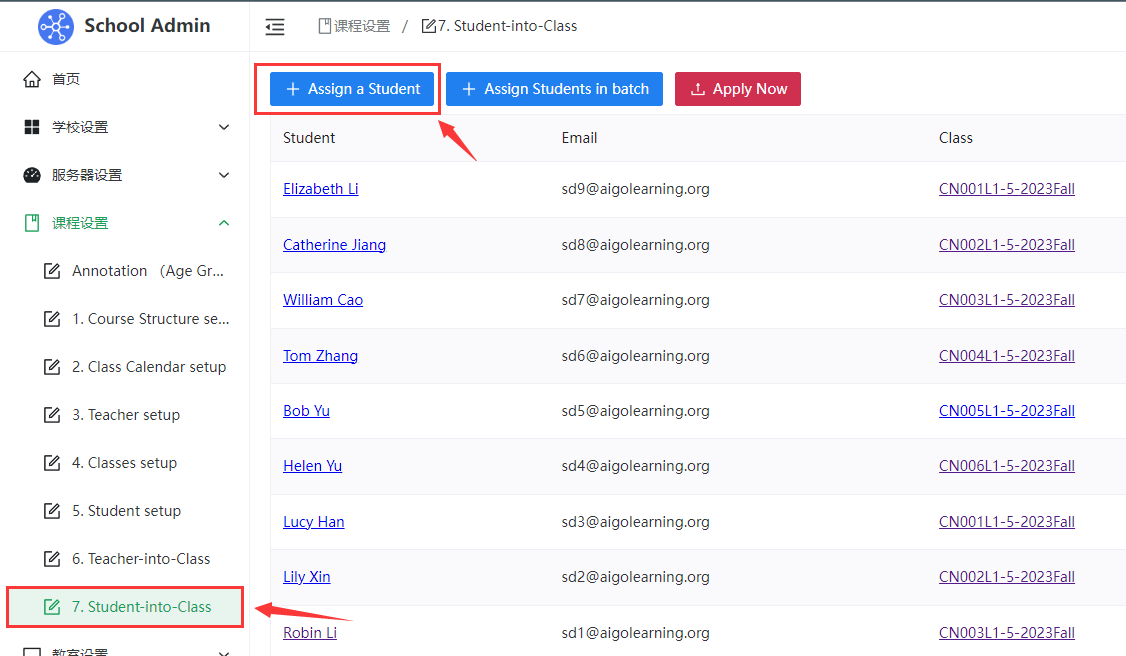Screen dimensions: 1126x656
Task: Click the 课程设置 book icon in sidebar
Action: click(32, 223)
